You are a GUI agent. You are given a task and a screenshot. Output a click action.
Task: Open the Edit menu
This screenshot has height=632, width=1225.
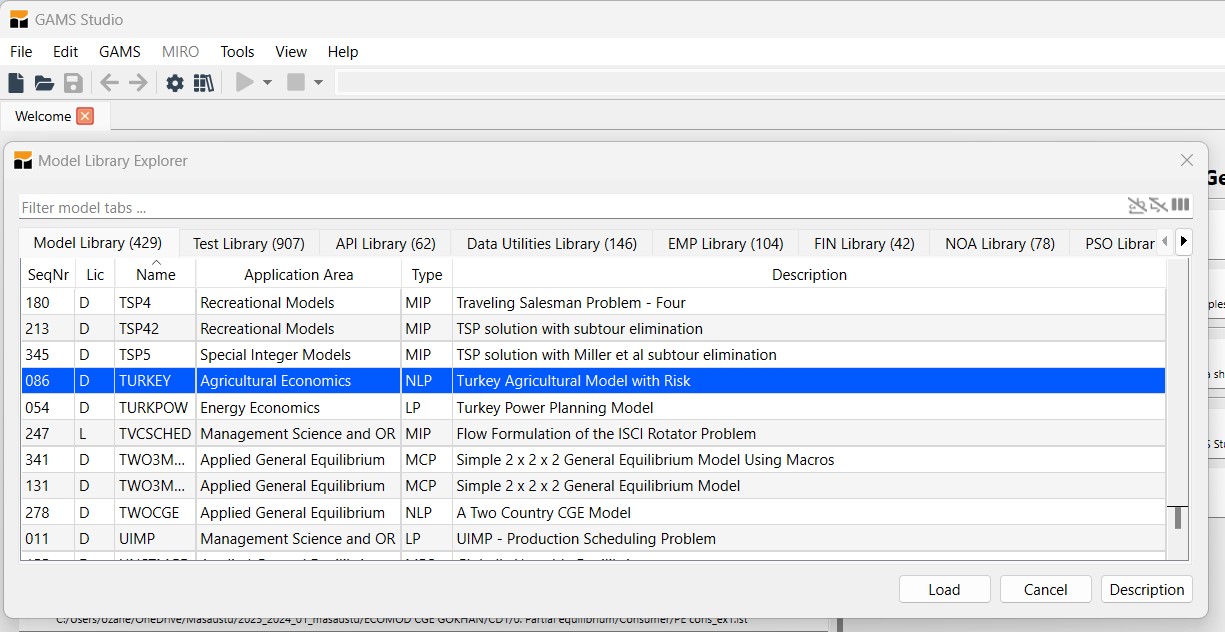(x=66, y=52)
